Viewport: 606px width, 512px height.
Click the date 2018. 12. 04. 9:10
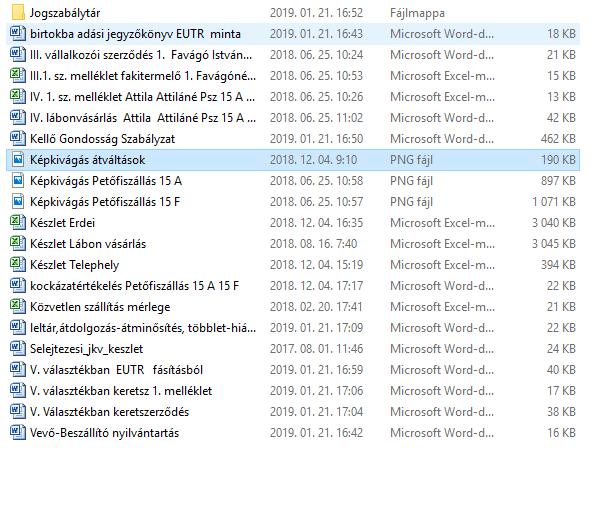coord(313,160)
